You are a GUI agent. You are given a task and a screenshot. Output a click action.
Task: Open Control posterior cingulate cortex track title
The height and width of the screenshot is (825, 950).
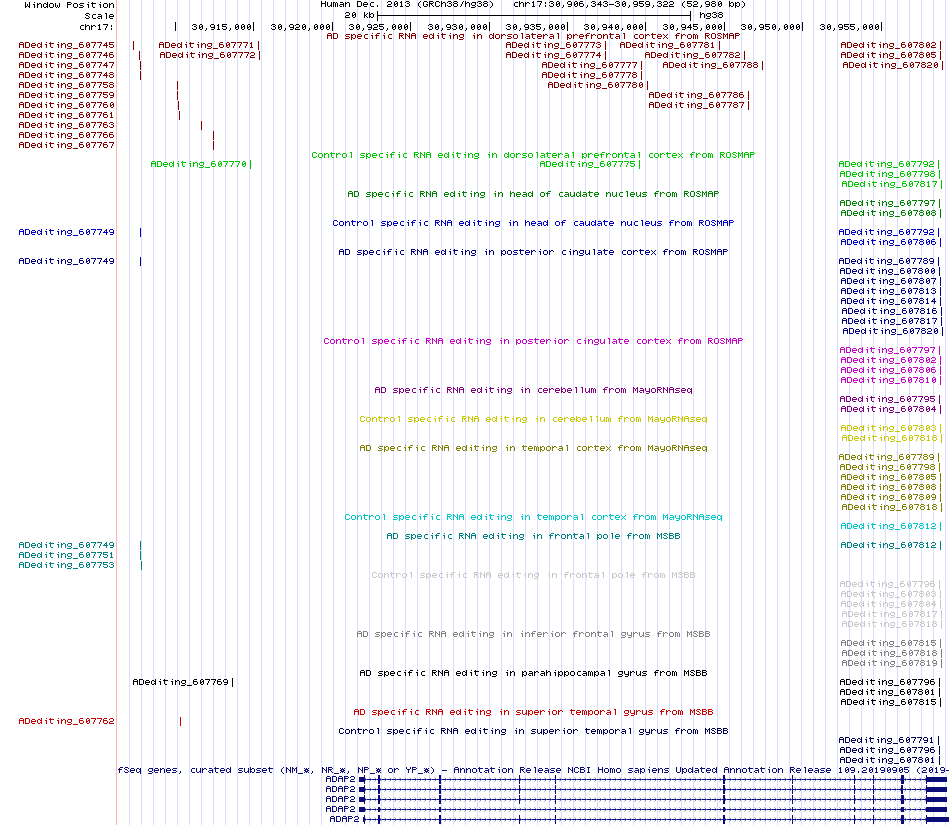tap(533, 341)
